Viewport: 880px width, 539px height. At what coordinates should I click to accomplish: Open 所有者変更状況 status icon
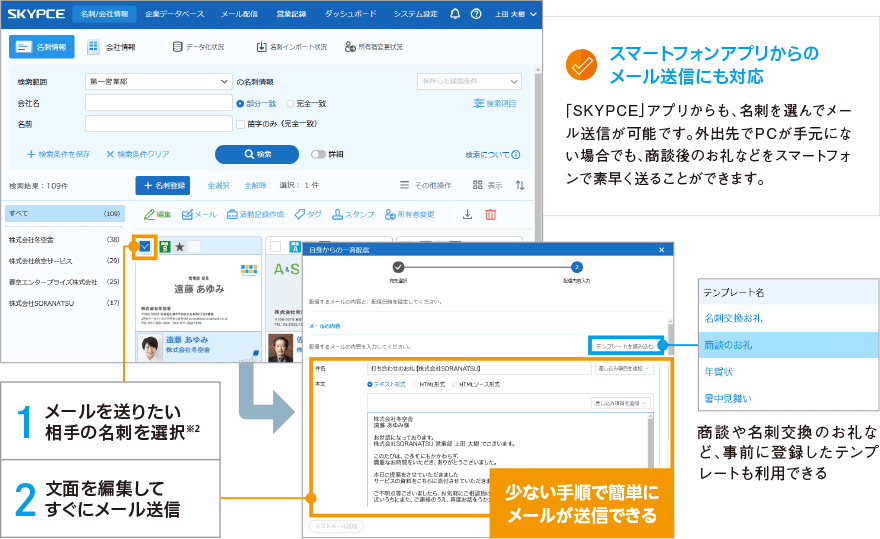(350, 47)
